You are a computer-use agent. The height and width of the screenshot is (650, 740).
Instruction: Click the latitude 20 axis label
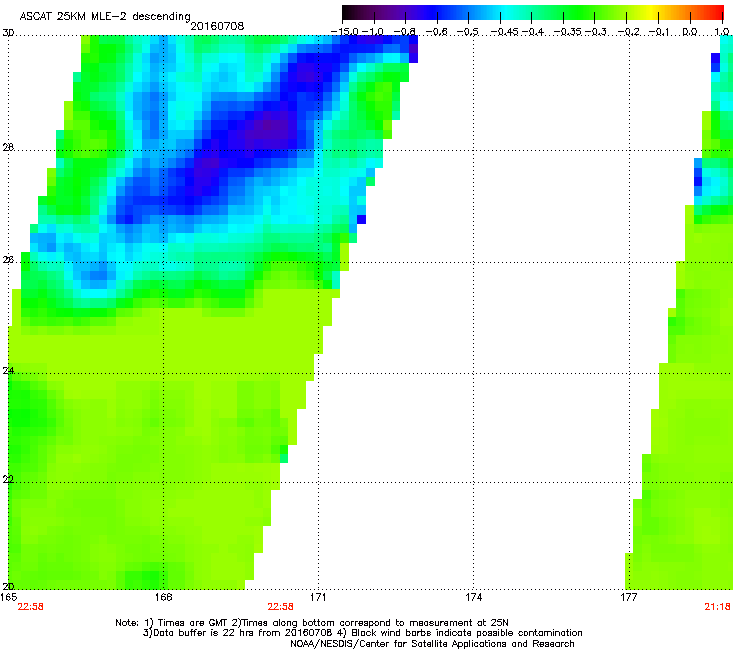point(8,586)
